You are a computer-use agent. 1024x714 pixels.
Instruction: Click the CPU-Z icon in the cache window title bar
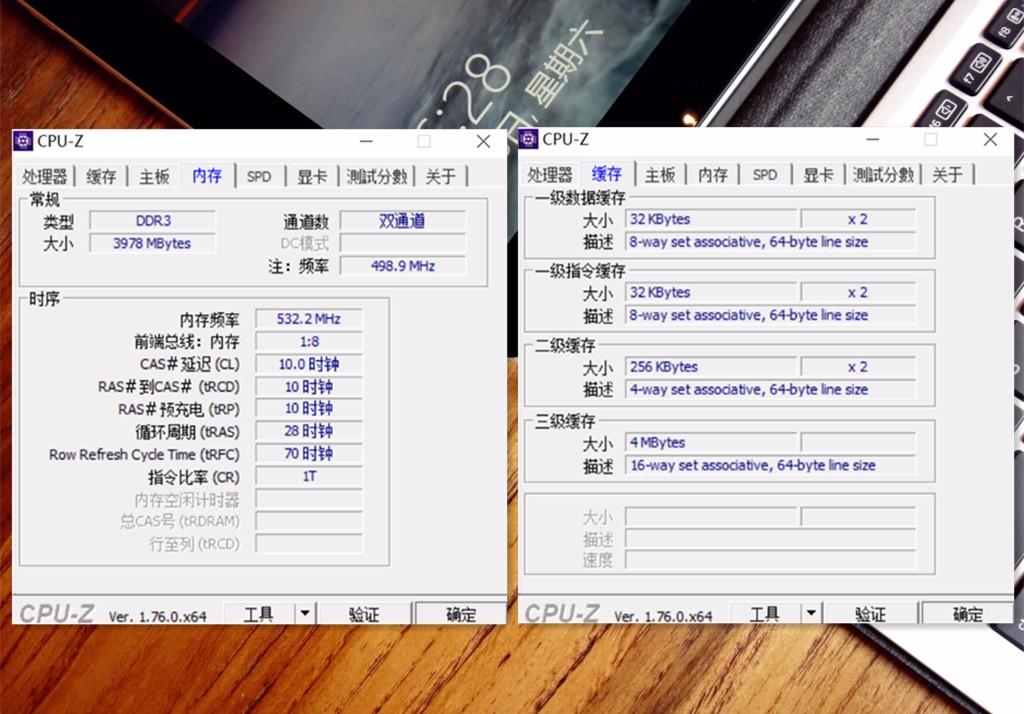click(x=529, y=139)
